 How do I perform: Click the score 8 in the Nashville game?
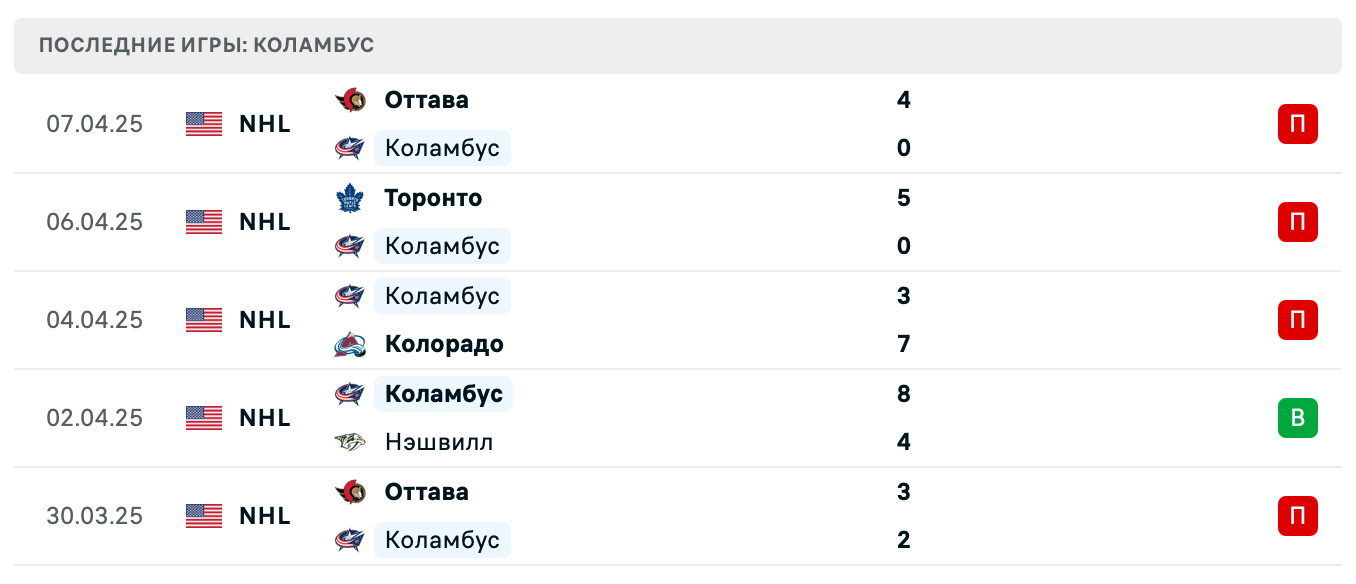tap(903, 393)
